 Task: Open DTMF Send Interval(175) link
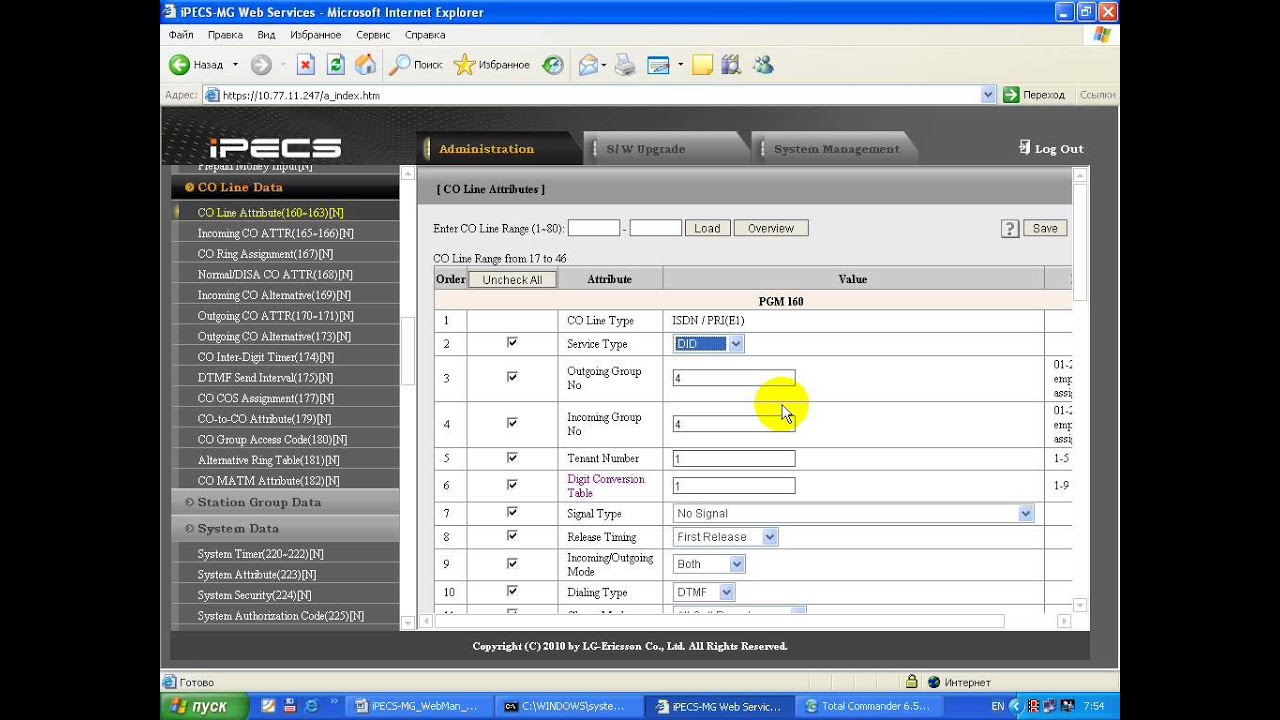click(x=265, y=378)
